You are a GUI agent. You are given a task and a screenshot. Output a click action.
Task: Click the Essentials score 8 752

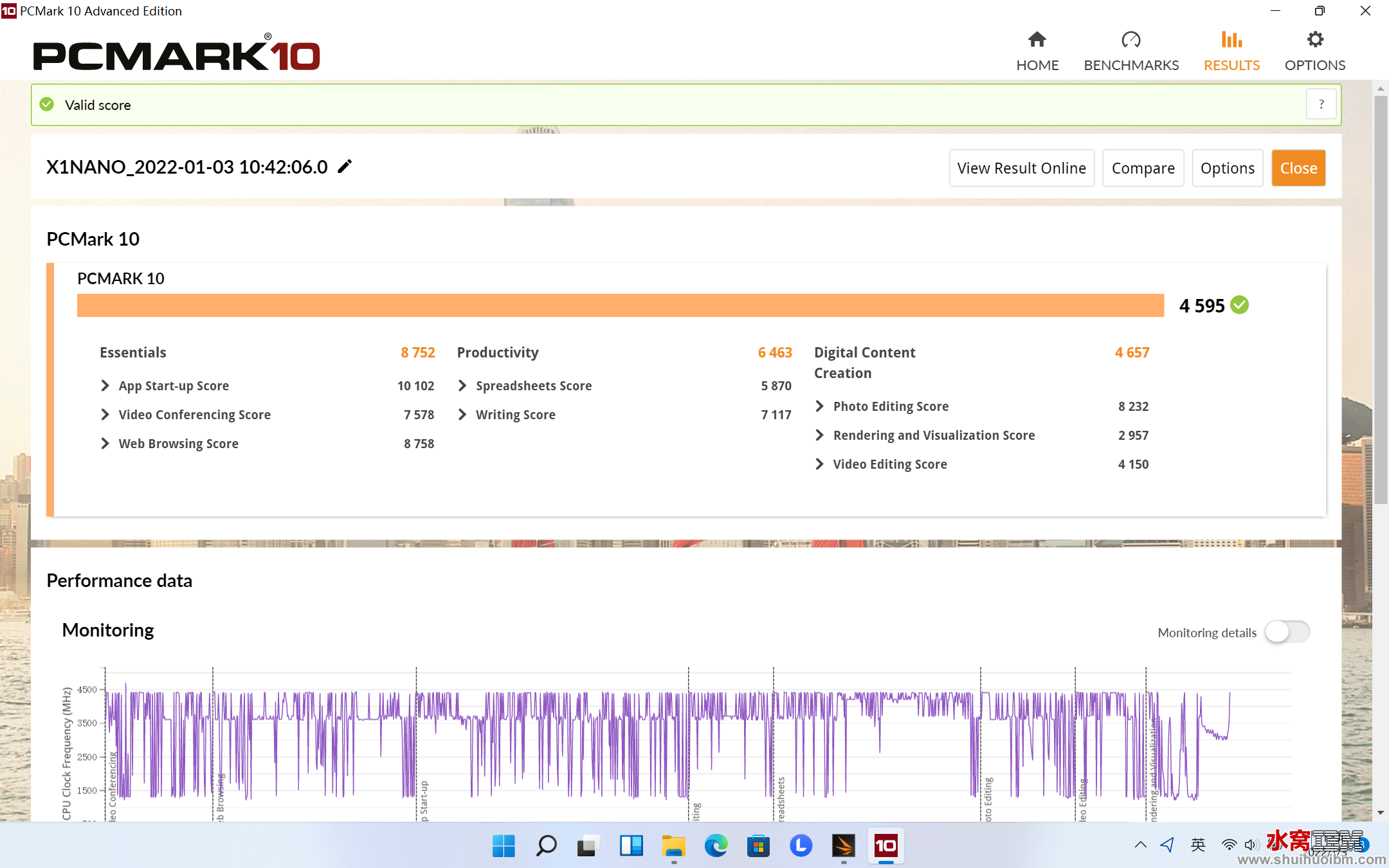pos(418,352)
